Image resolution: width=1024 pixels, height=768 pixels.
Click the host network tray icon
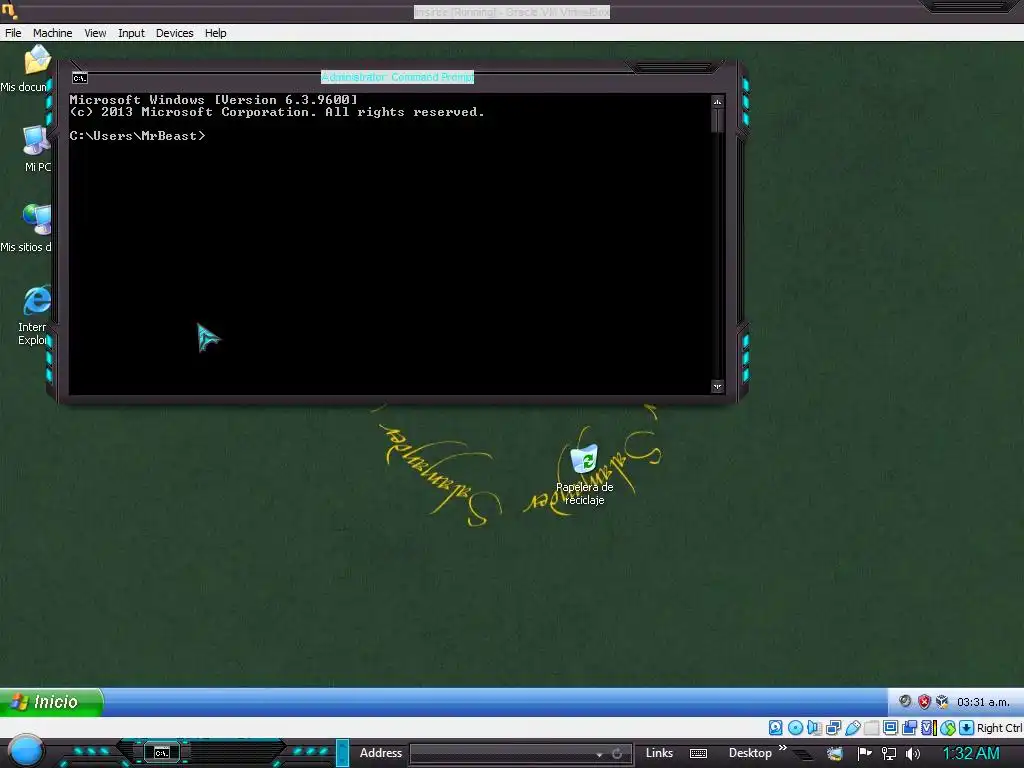[889, 754]
